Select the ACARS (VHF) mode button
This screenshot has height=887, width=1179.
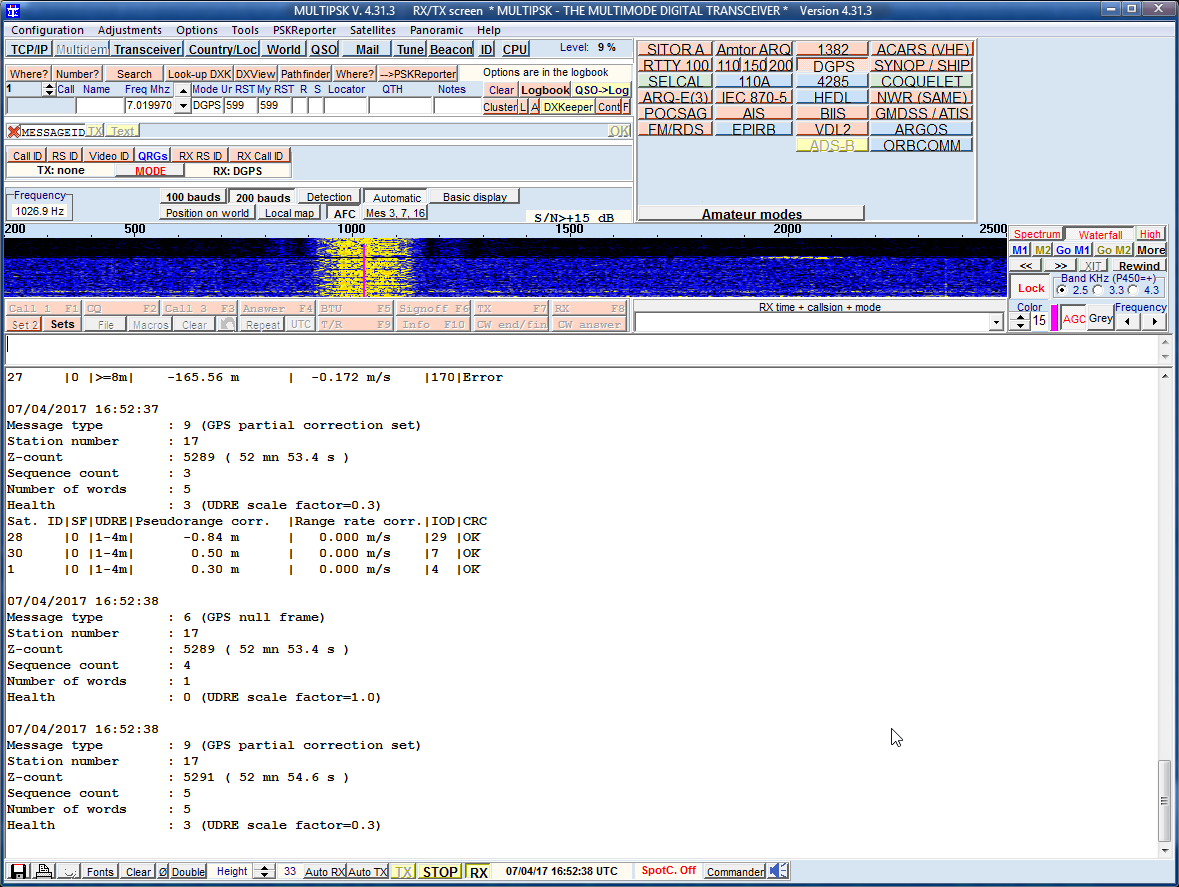pyautogui.click(x=922, y=50)
